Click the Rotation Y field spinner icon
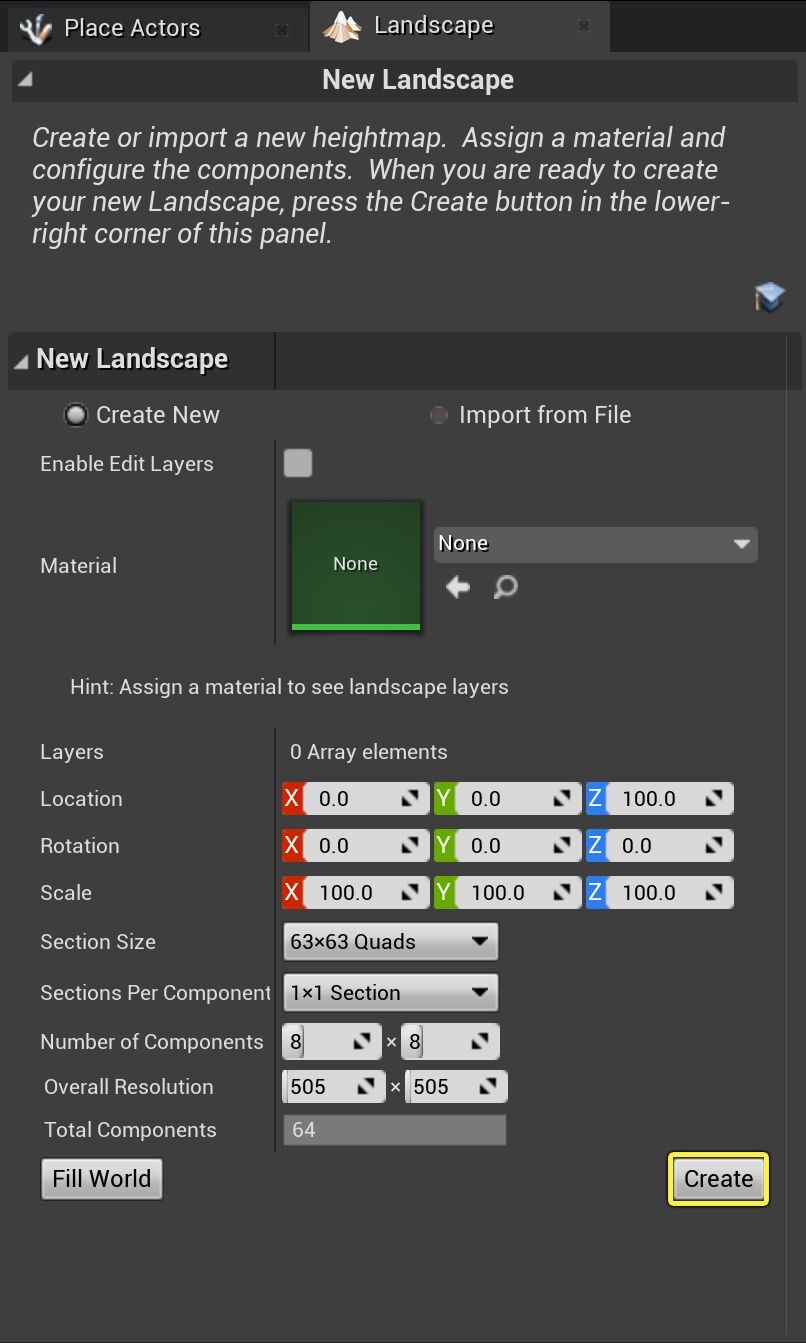806x1343 pixels. pyautogui.click(x=562, y=846)
